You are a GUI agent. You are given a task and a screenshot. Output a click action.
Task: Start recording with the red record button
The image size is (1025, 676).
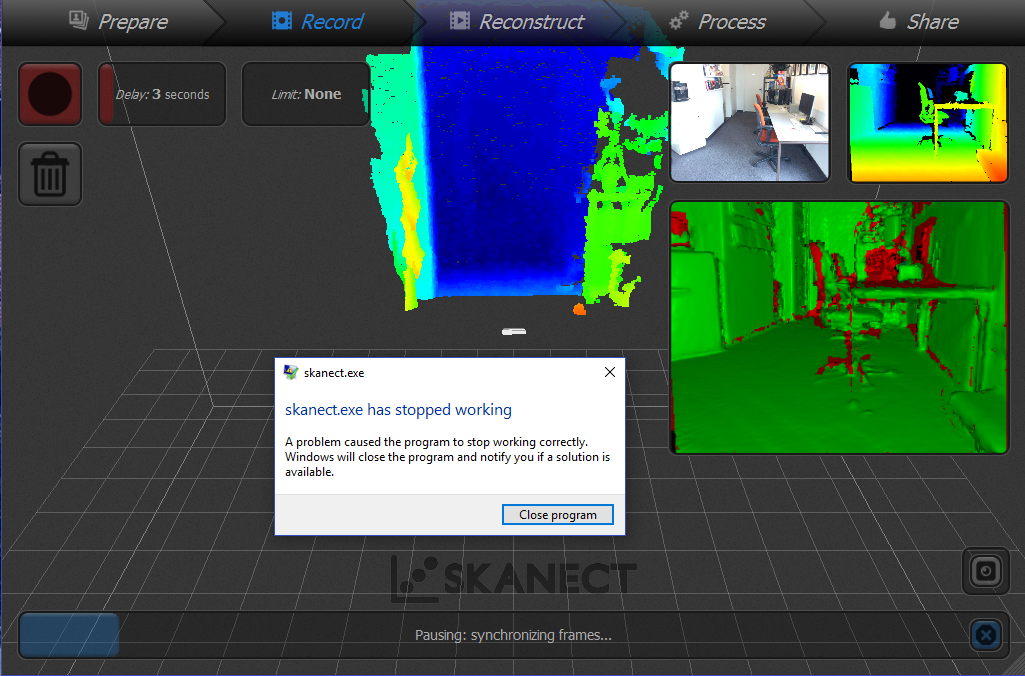49,93
